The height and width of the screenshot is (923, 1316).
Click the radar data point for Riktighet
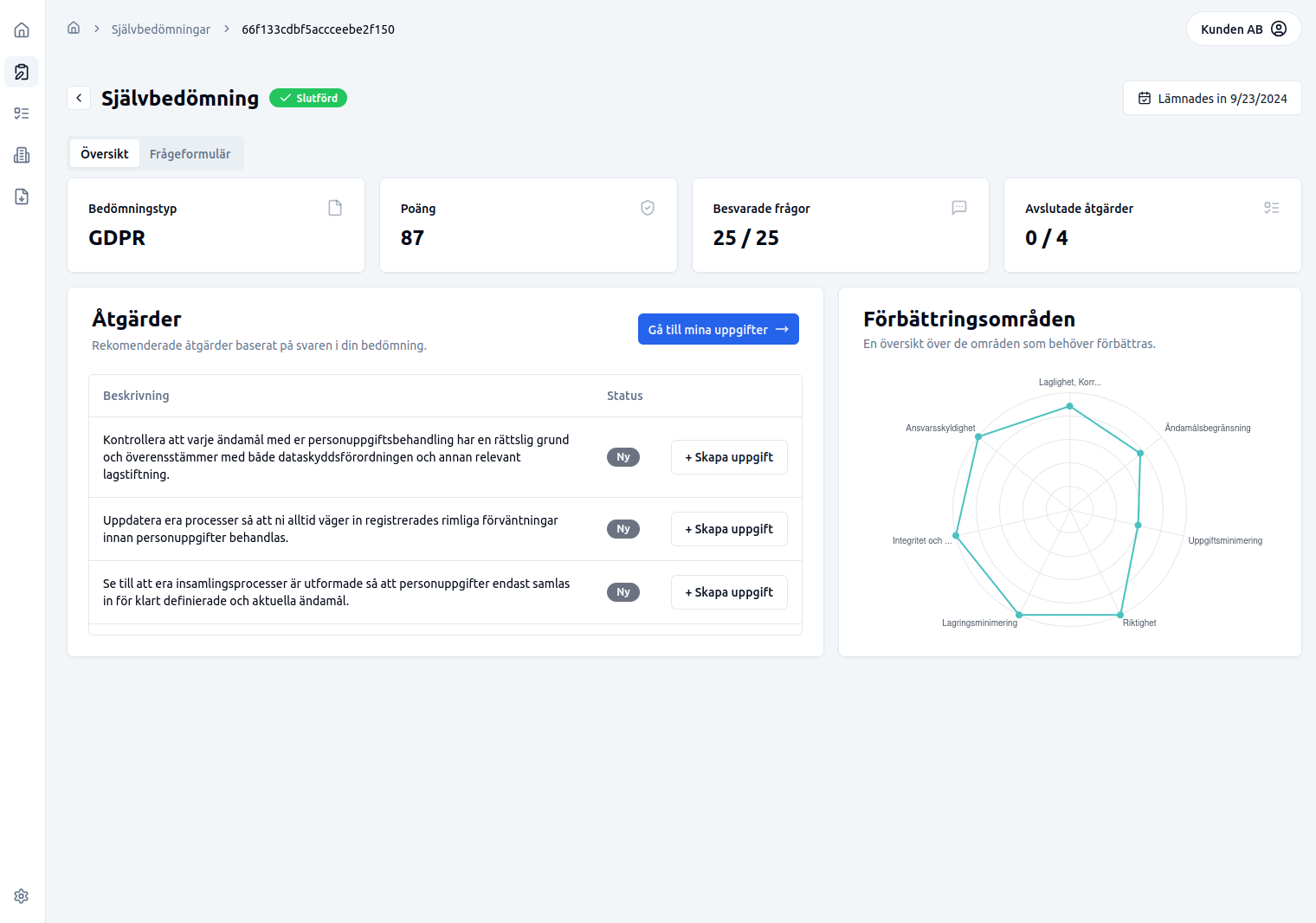1120,615
